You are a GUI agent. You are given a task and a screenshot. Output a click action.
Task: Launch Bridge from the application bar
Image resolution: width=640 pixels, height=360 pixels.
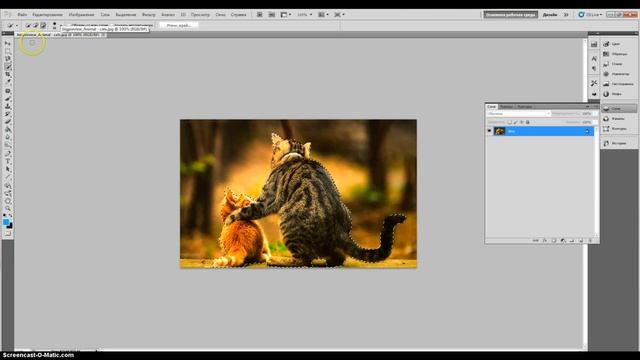[x=260, y=15]
